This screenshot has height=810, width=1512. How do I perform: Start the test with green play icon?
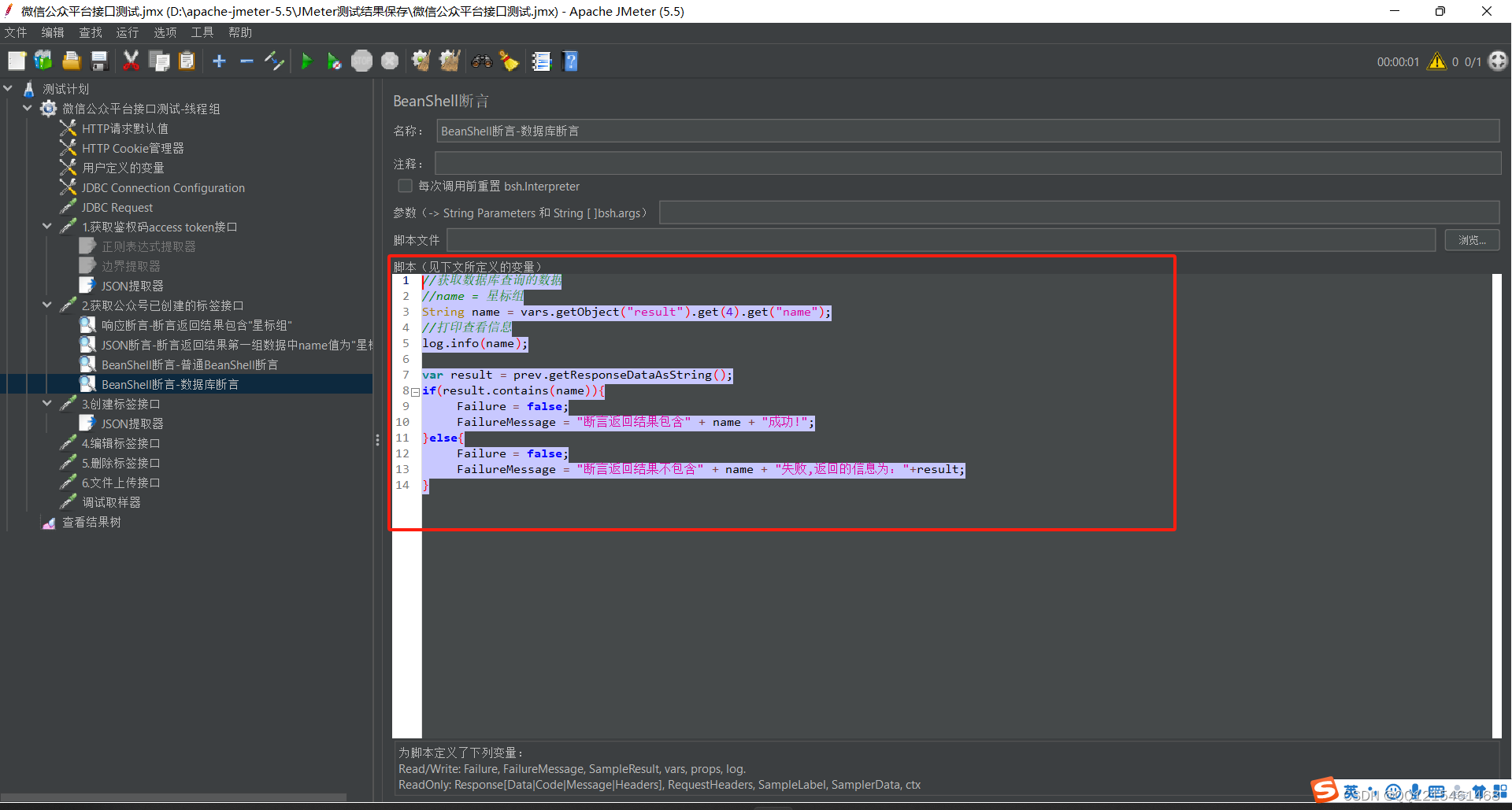tap(306, 61)
